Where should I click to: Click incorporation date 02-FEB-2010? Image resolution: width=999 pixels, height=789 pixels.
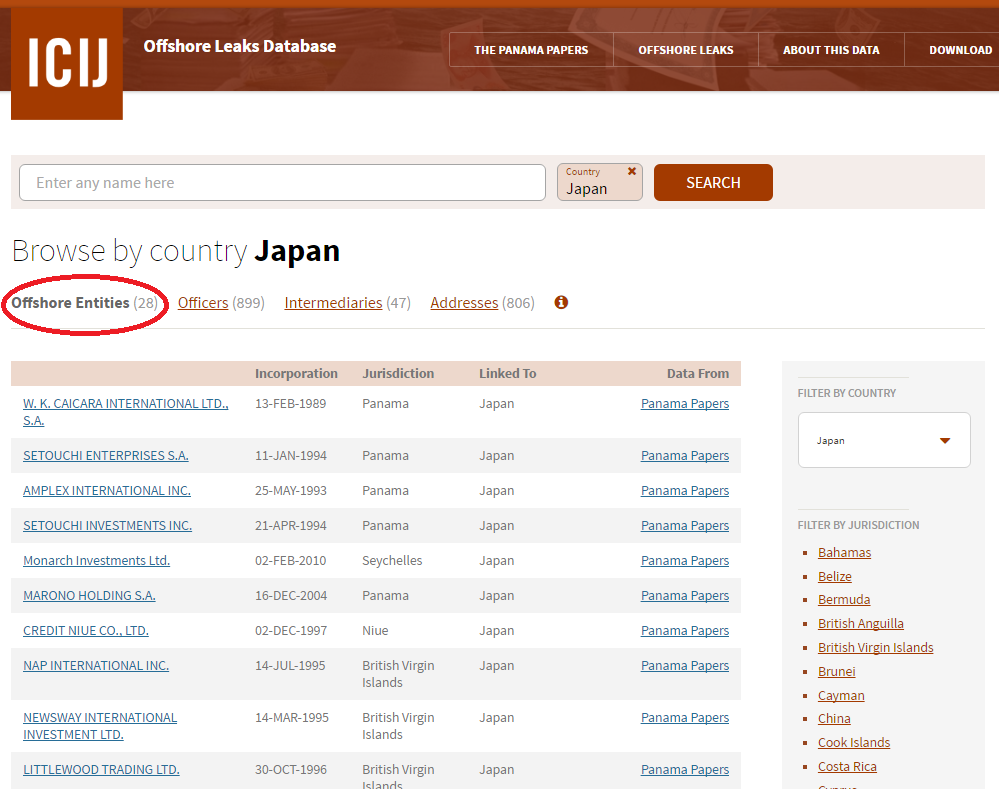coord(291,561)
